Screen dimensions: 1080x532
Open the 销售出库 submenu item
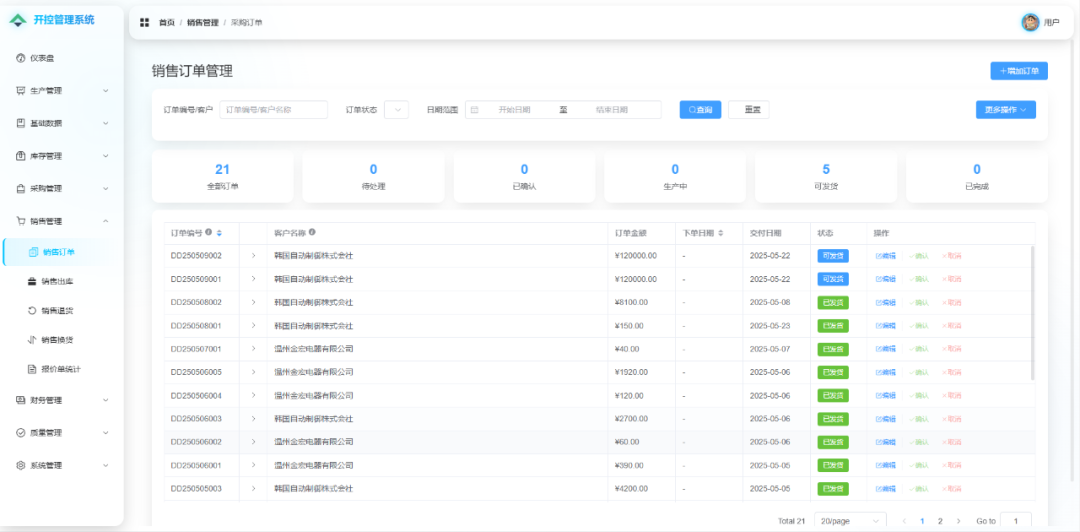(x=62, y=281)
